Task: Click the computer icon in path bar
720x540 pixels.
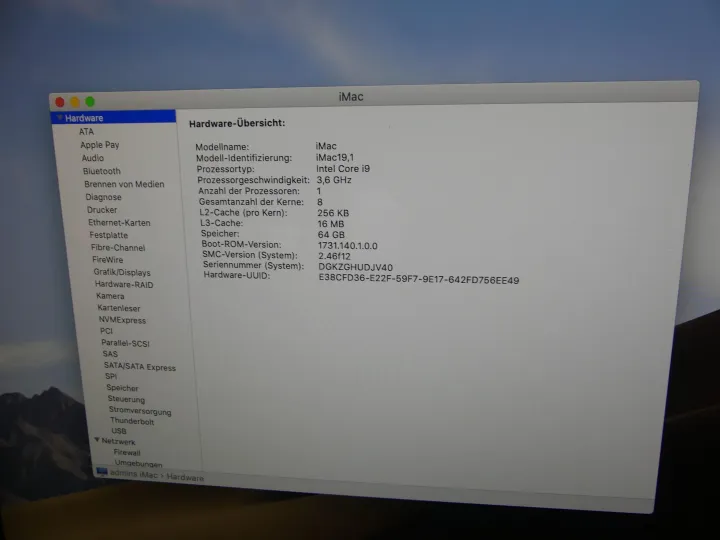Action: (x=102, y=472)
